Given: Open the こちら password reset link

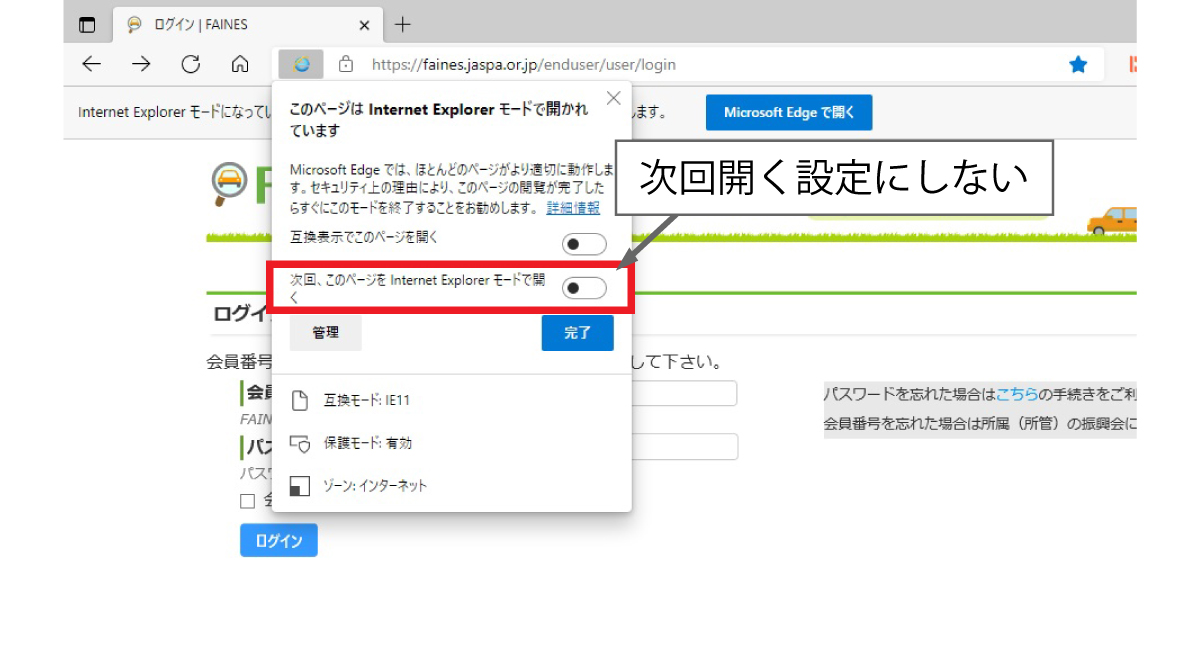Looking at the screenshot, I should (1016, 394).
